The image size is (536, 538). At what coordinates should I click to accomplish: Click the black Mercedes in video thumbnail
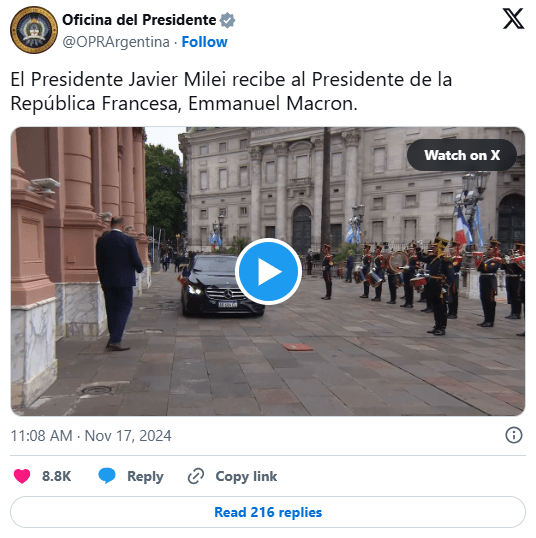click(220, 285)
